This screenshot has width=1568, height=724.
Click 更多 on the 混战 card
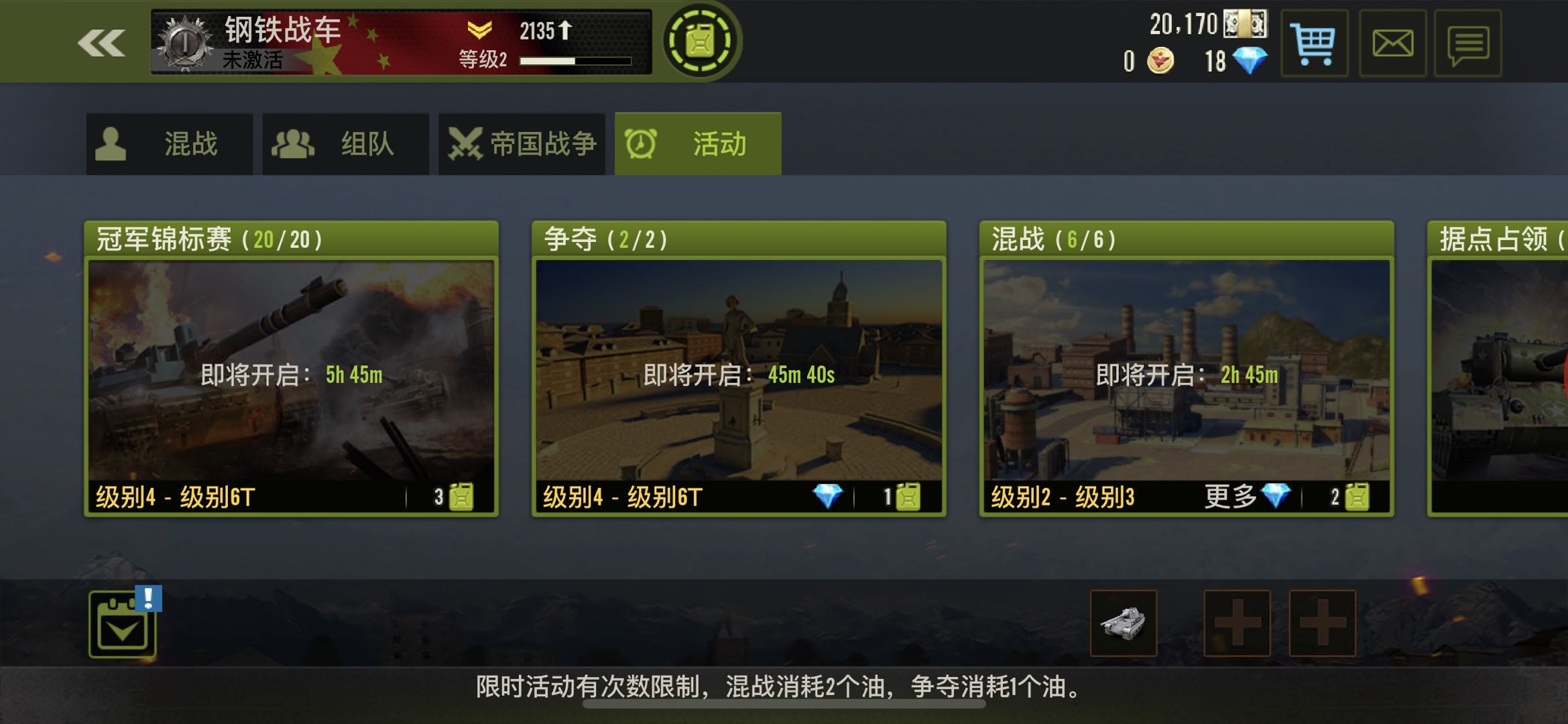point(1230,497)
